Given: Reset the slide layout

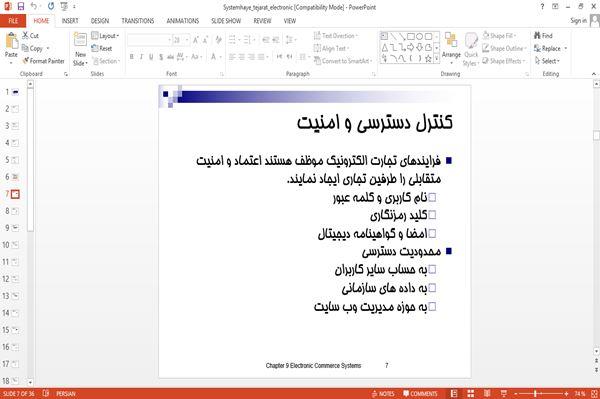Looking at the screenshot, I should tap(102, 48).
